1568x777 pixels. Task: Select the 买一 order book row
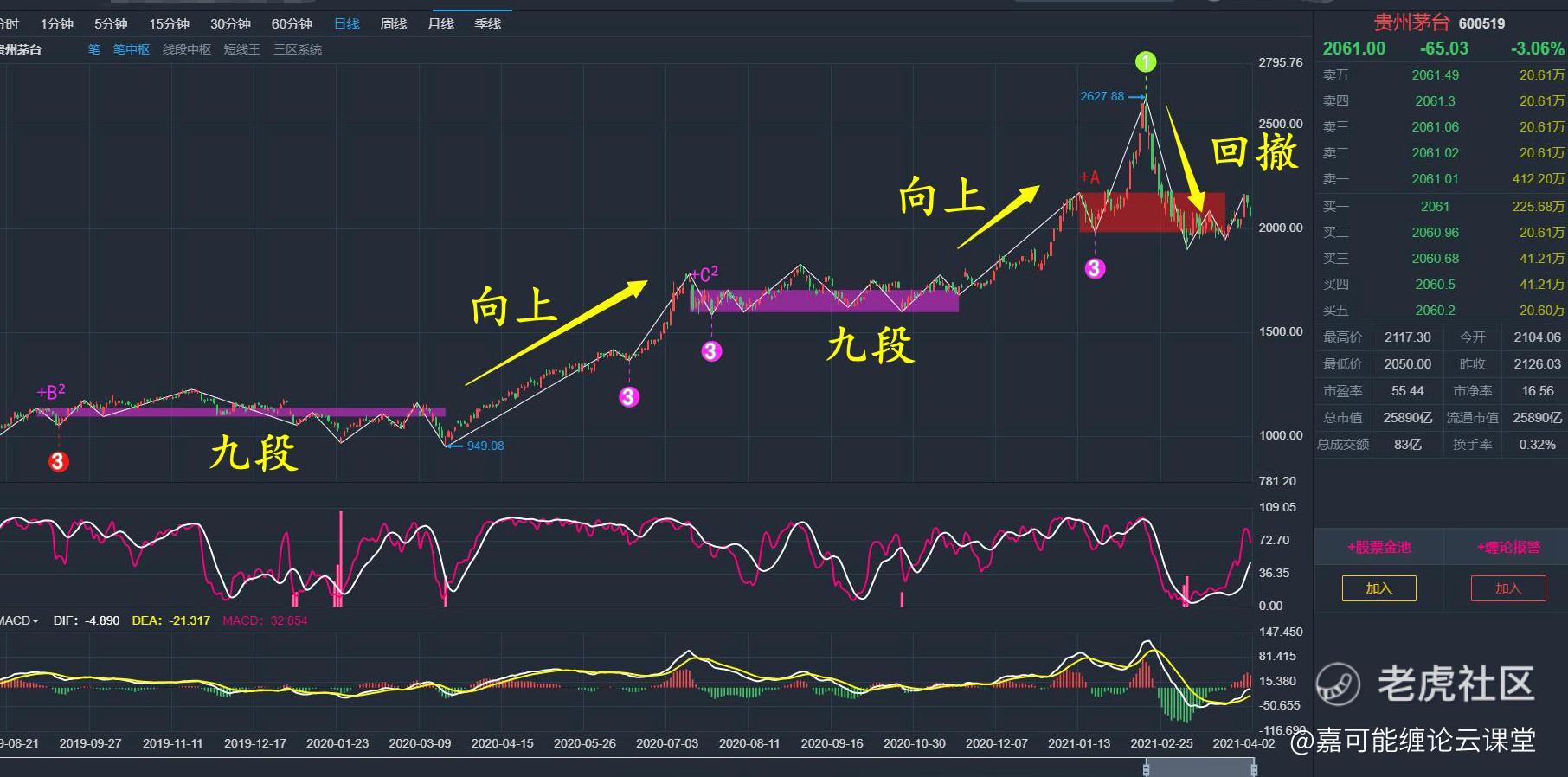[x=1442, y=207]
